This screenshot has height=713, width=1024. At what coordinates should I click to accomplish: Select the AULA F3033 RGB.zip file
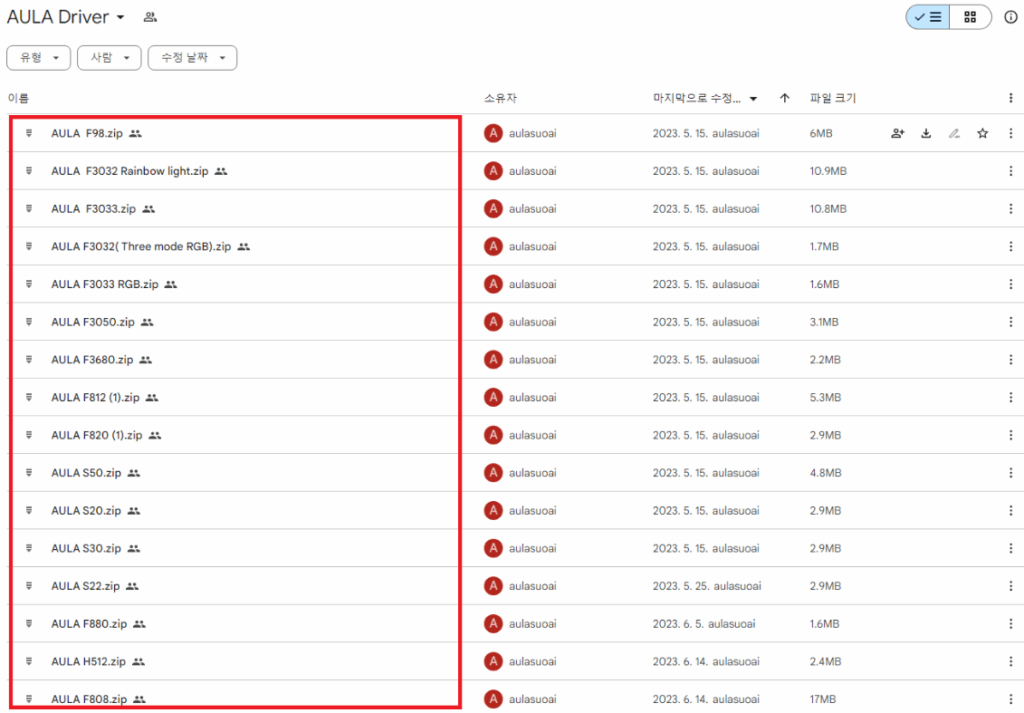point(104,284)
